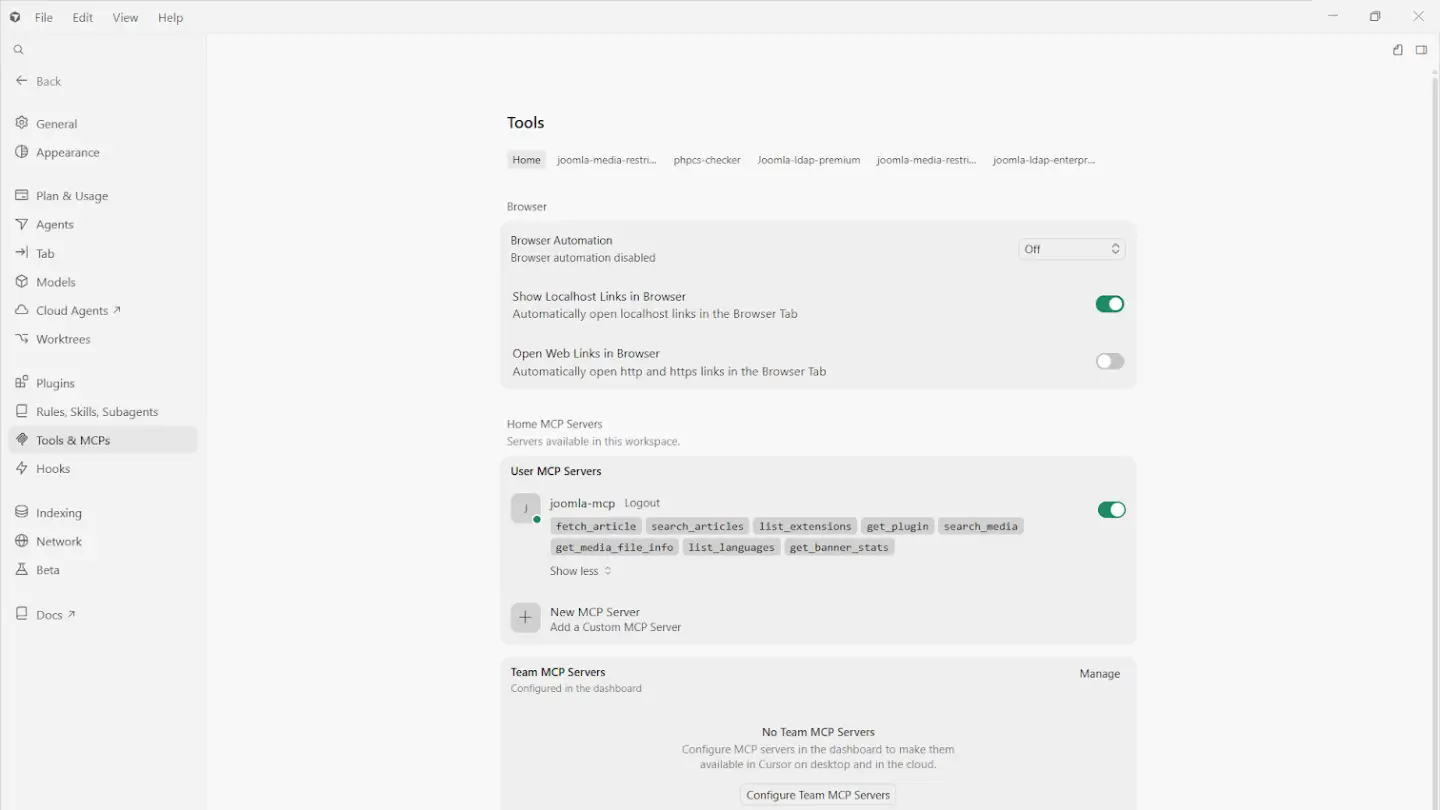Click the app logo icon in title bar

(15, 17)
